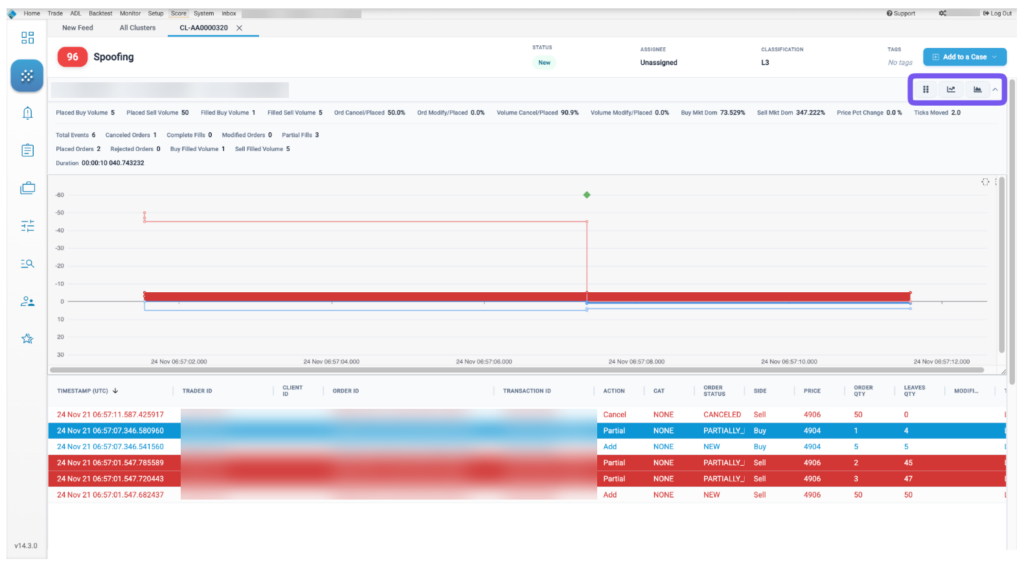Image resolution: width=1024 pixels, height=576 pixels.
Task: Open the dashboard grid icon in sidebar
Action: click(27, 38)
